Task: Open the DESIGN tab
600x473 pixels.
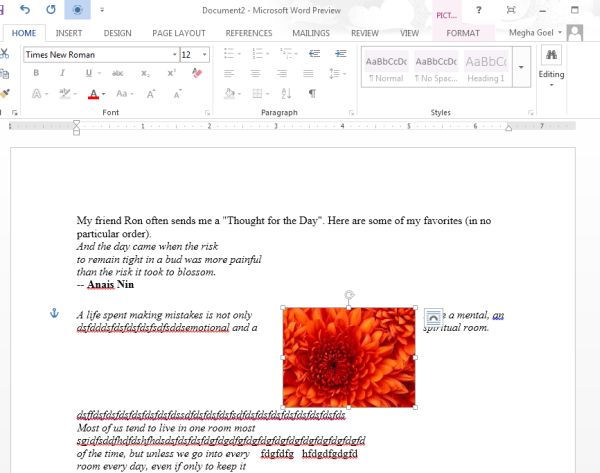Action: pos(117,33)
